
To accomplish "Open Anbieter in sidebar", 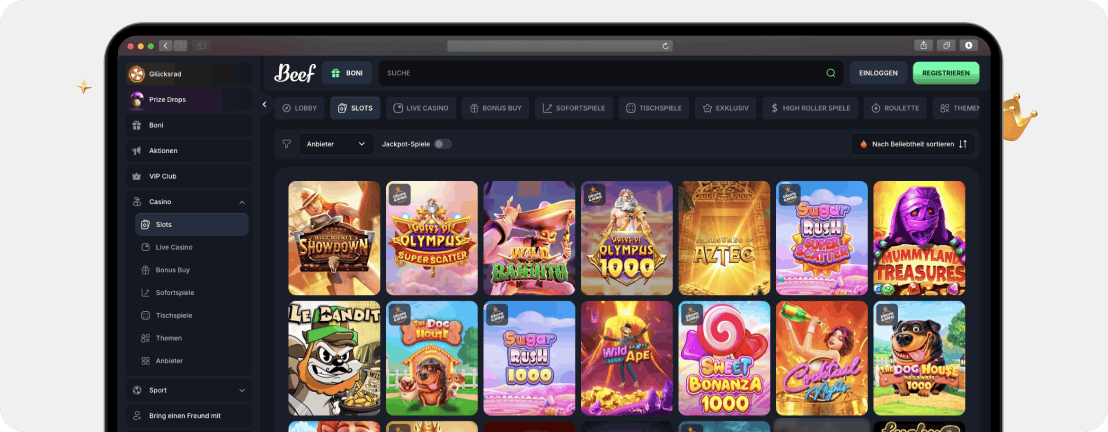I will [191, 361].
